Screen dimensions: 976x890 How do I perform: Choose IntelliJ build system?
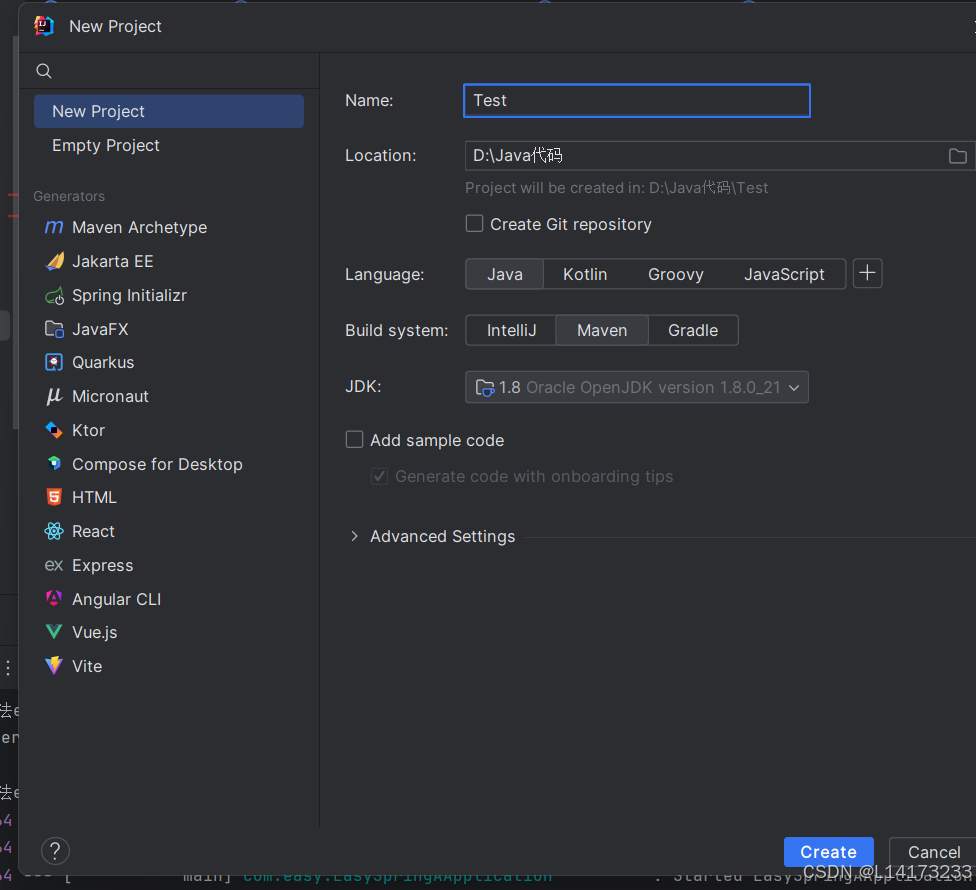511,330
